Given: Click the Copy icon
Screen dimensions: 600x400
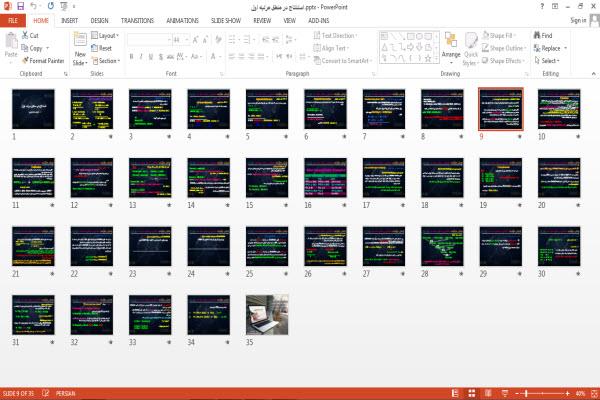Looking at the screenshot, I should click(x=25, y=48).
